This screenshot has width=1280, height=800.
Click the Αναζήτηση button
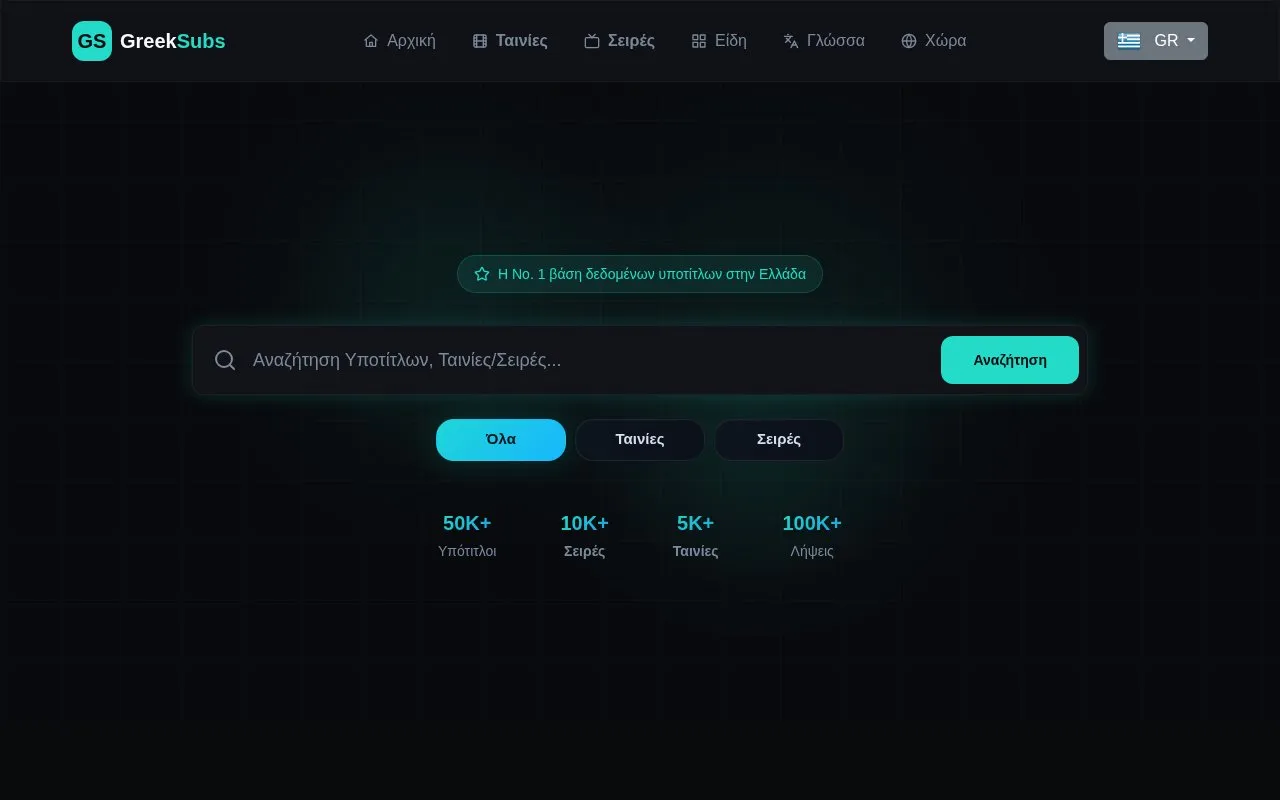coord(1010,360)
